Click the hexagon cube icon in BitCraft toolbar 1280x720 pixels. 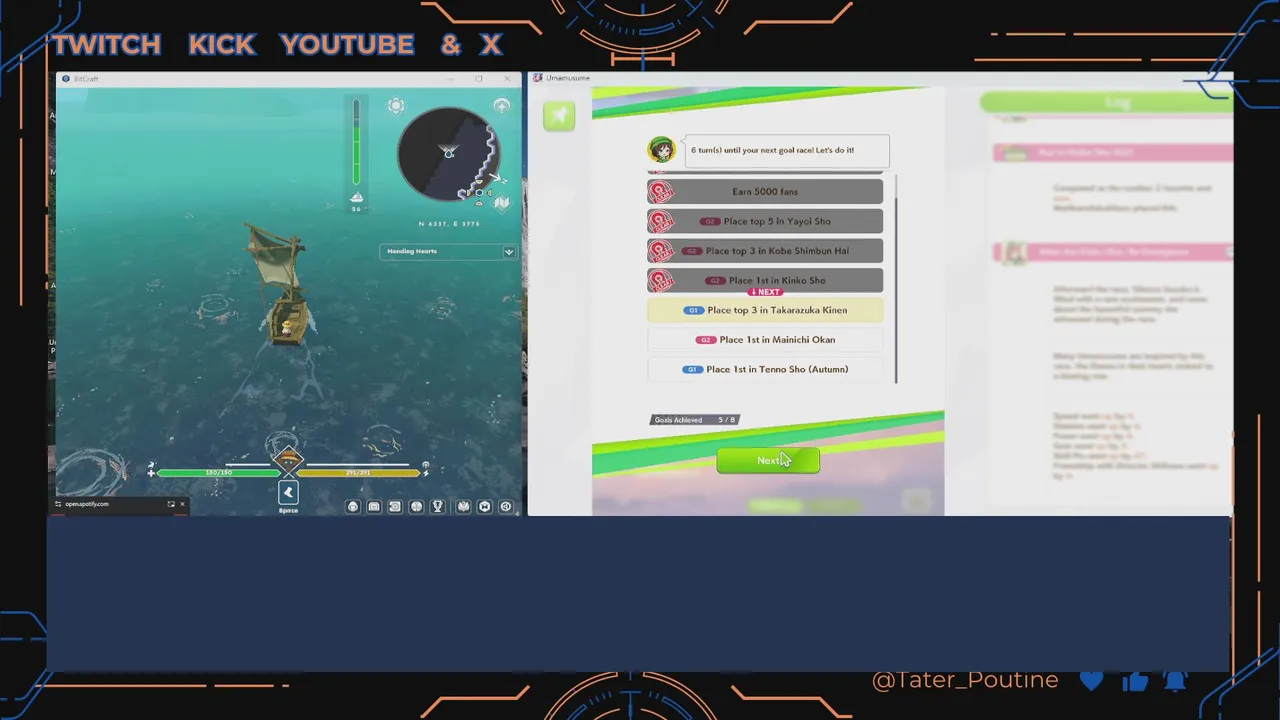484,507
